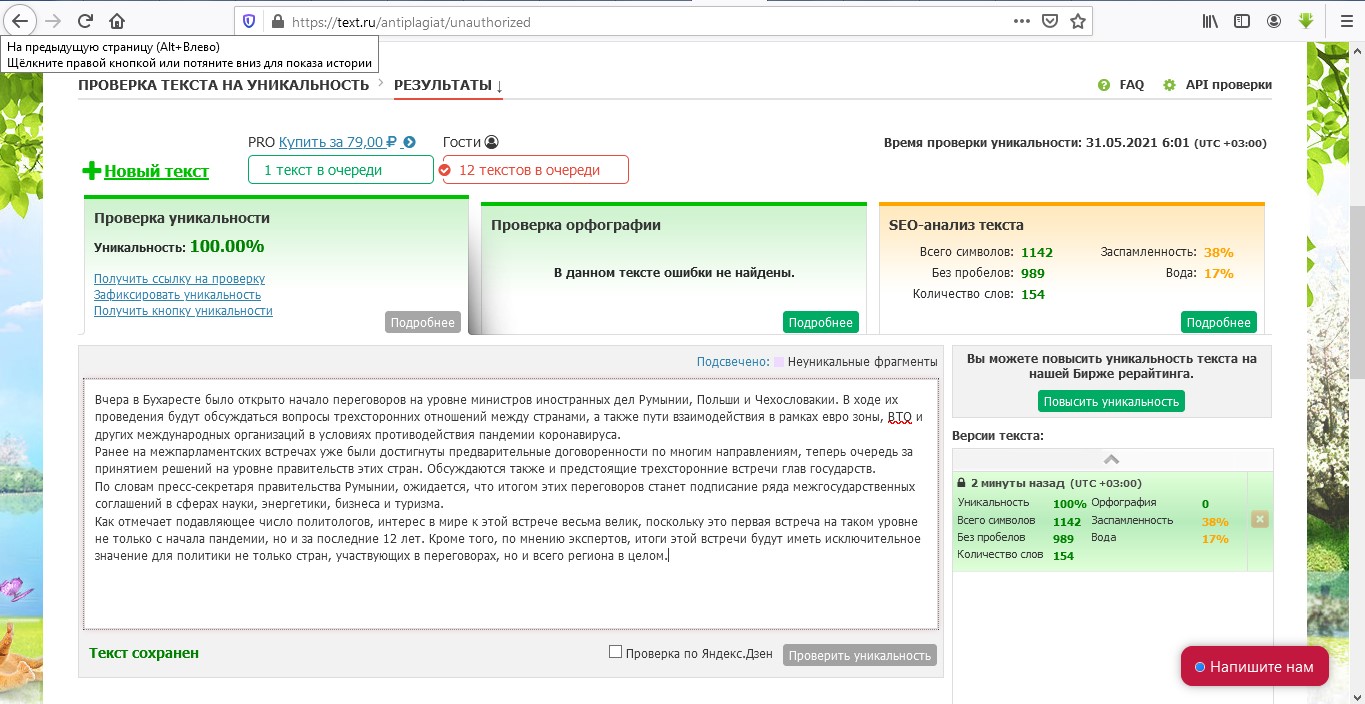
Task: Open the Firefox account icon
Action: click(1274, 21)
